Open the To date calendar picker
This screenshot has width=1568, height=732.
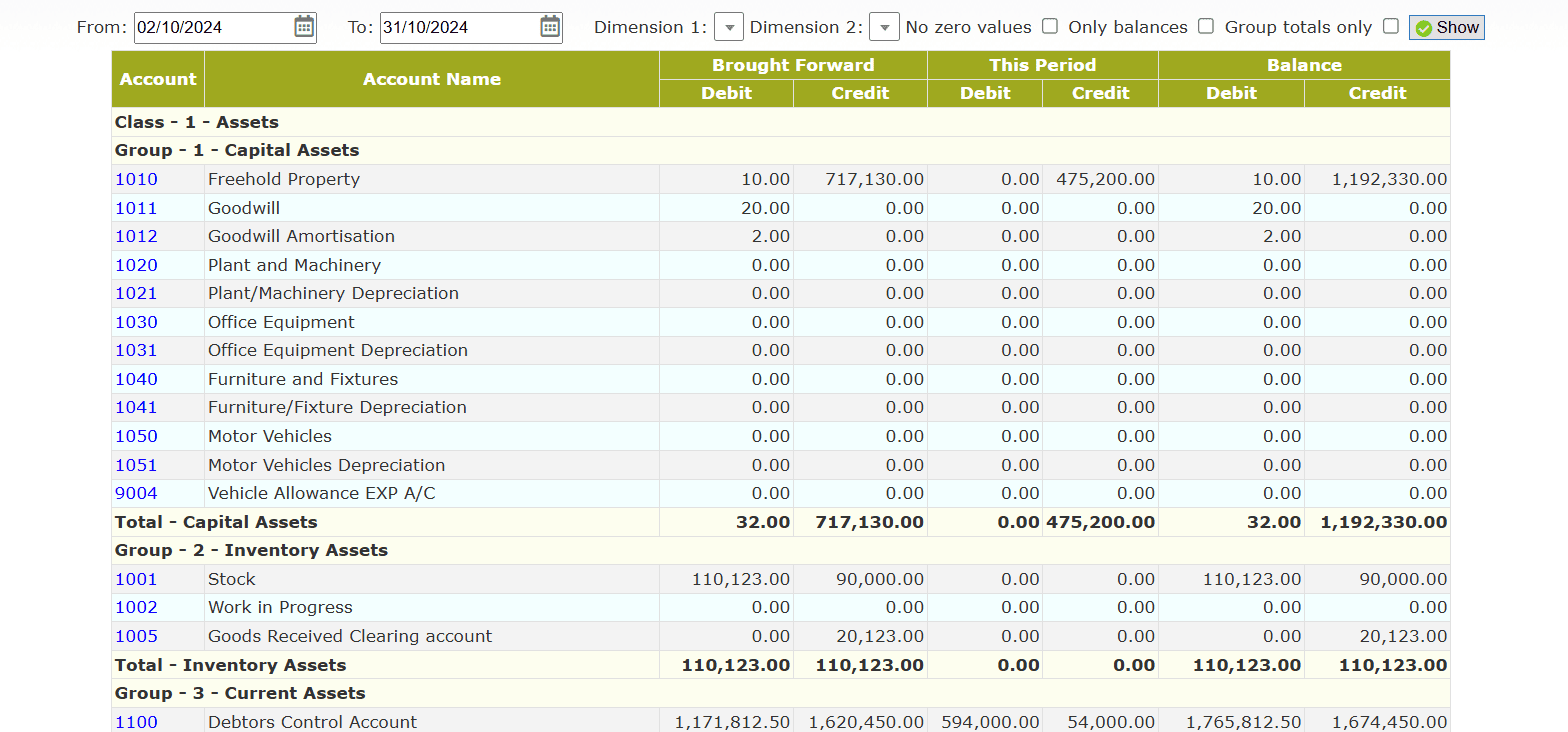[550, 27]
